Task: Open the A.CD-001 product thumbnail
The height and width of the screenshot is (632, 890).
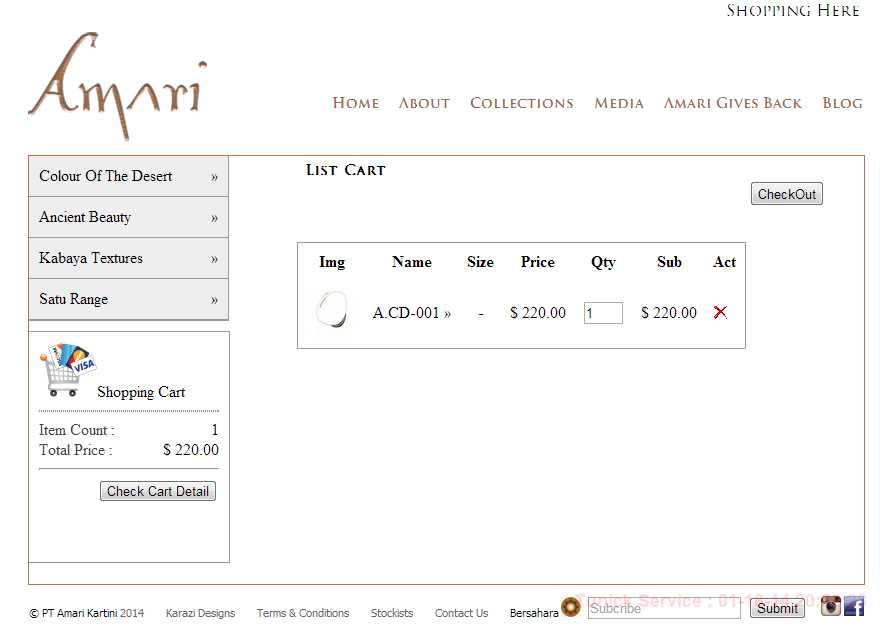Action: tap(331, 310)
